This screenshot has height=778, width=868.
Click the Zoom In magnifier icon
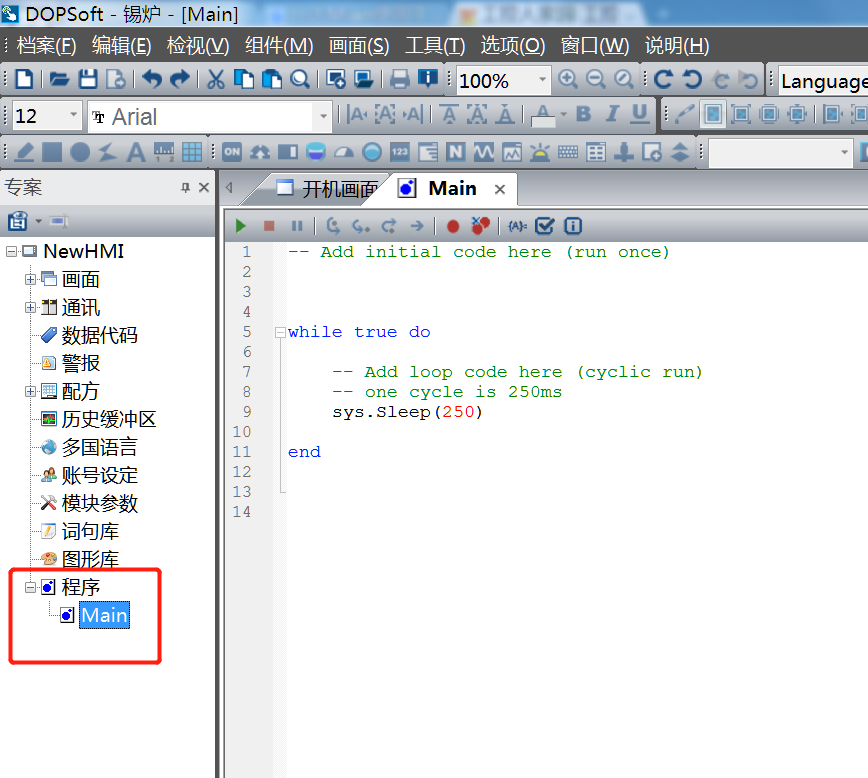coord(568,80)
